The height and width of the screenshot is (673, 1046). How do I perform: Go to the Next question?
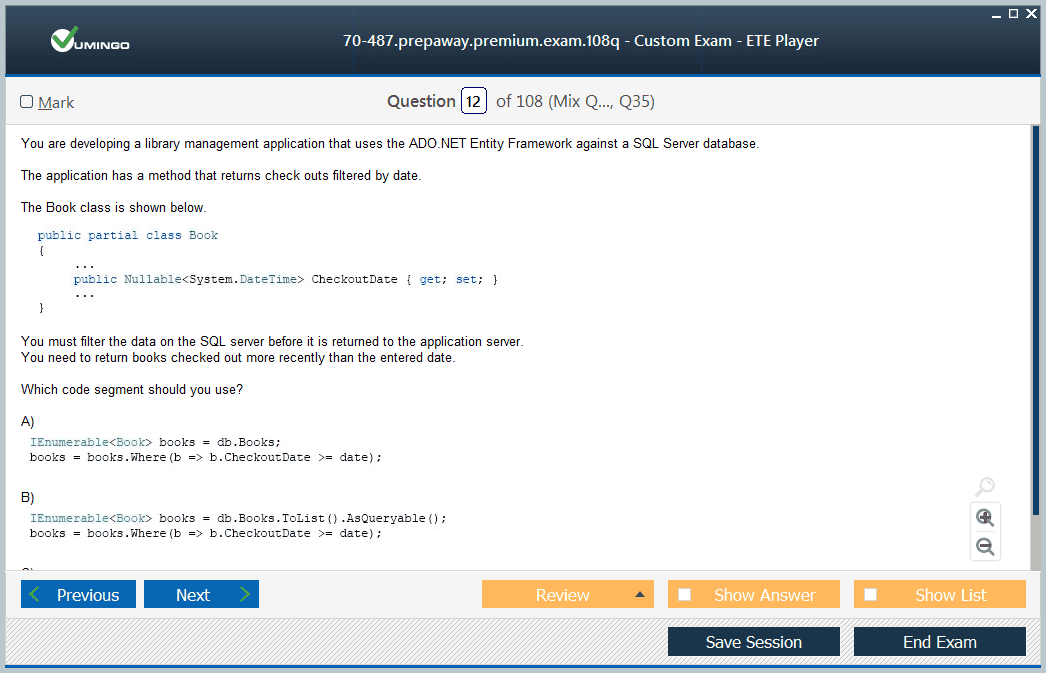[201, 594]
